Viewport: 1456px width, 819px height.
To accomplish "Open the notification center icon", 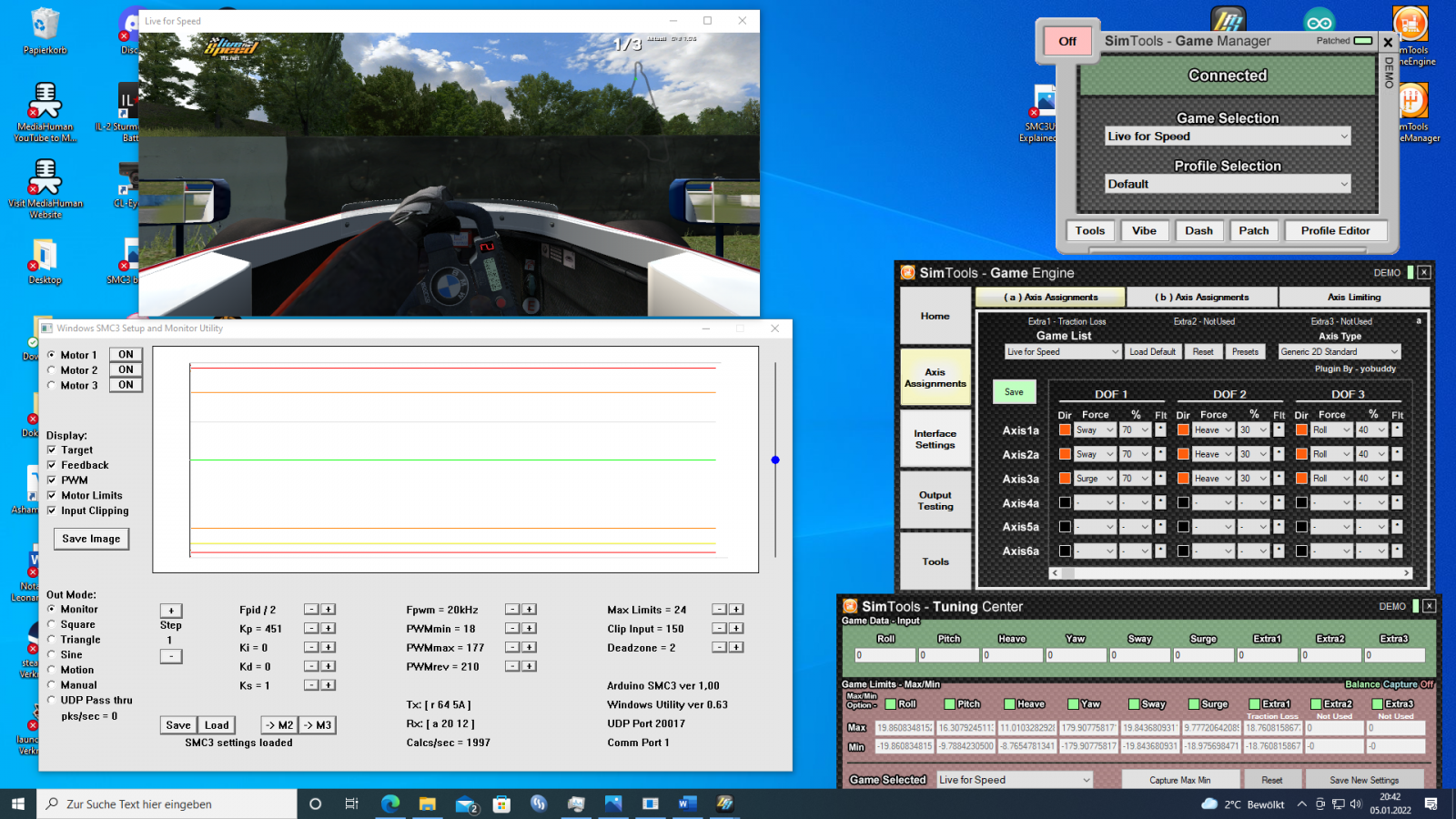I will [x=1431, y=804].
